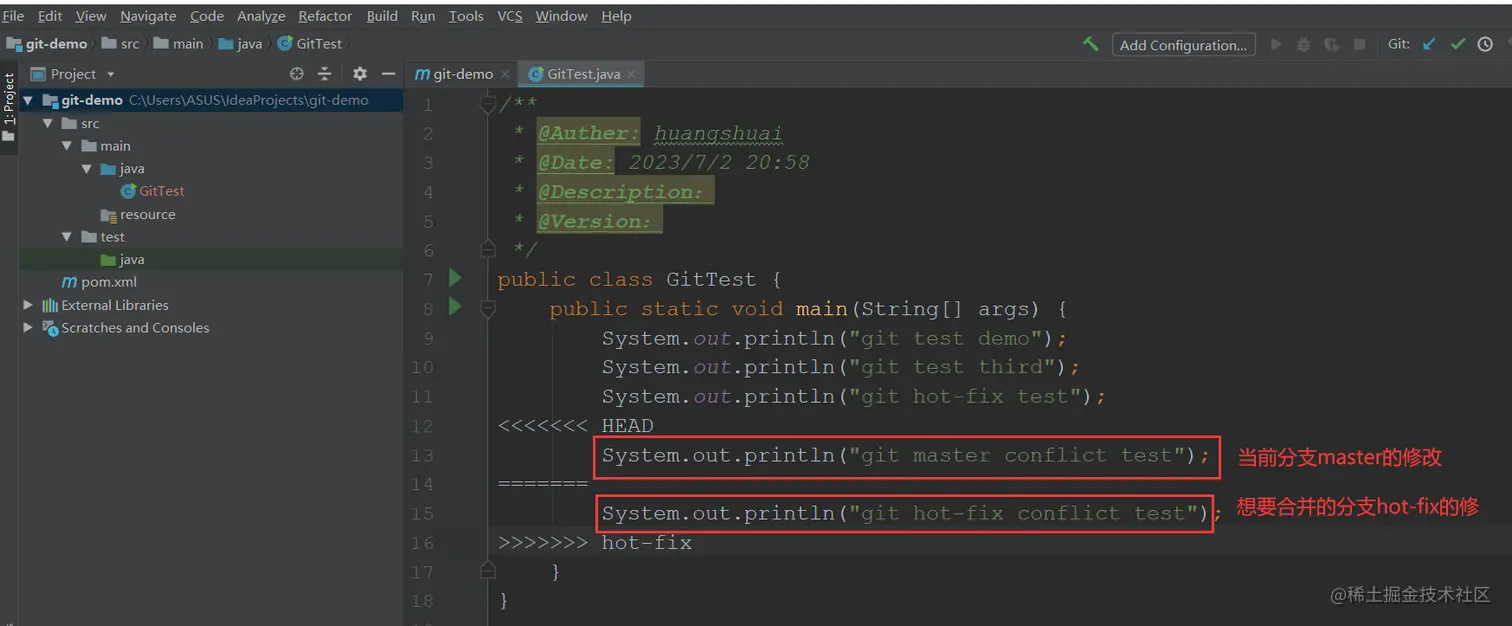Close the git-demo editor tab
This screenshot has height=626, width=1512.
click(505, 74)
